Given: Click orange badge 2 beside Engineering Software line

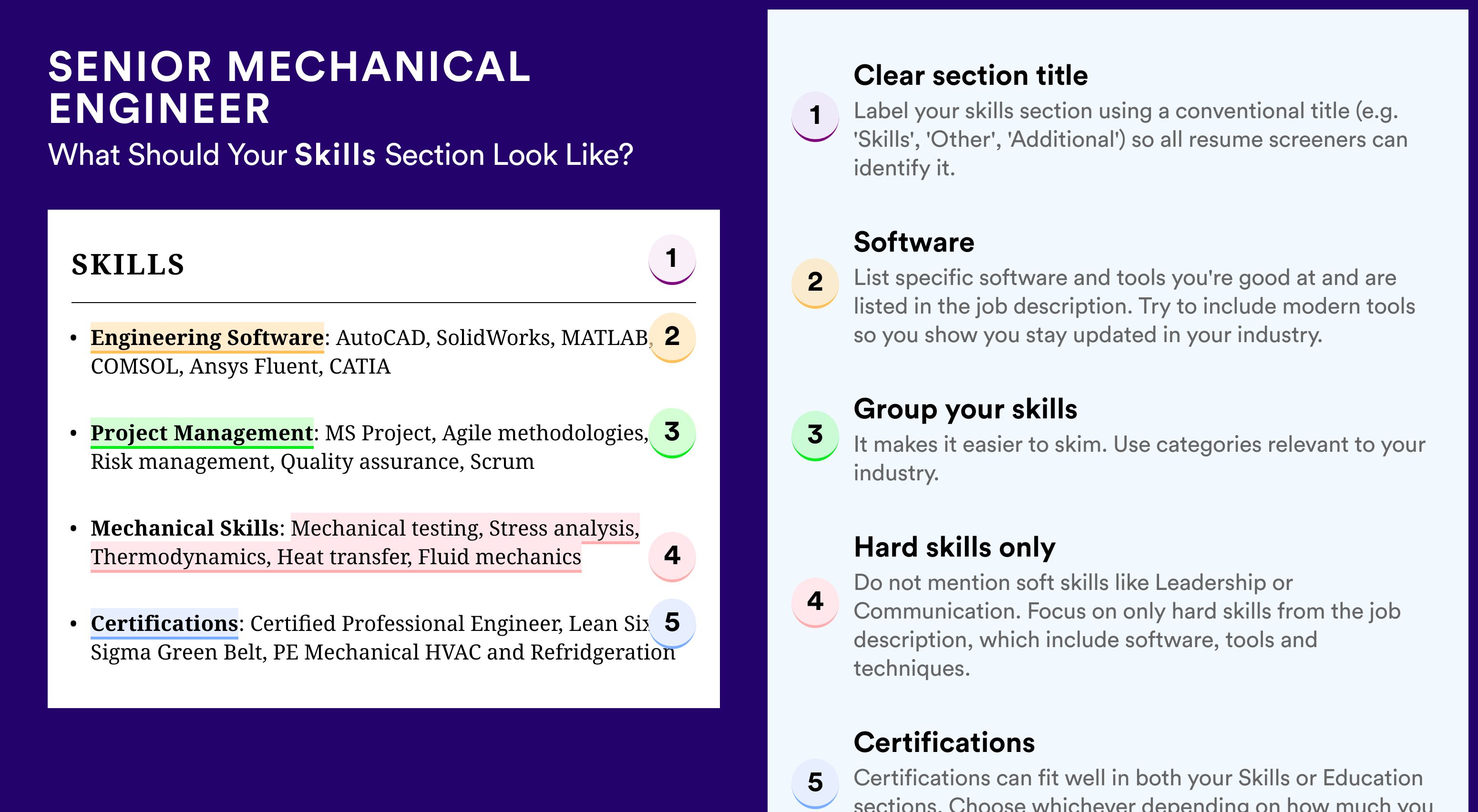Looking at the screenshot, I should [672, 337].
